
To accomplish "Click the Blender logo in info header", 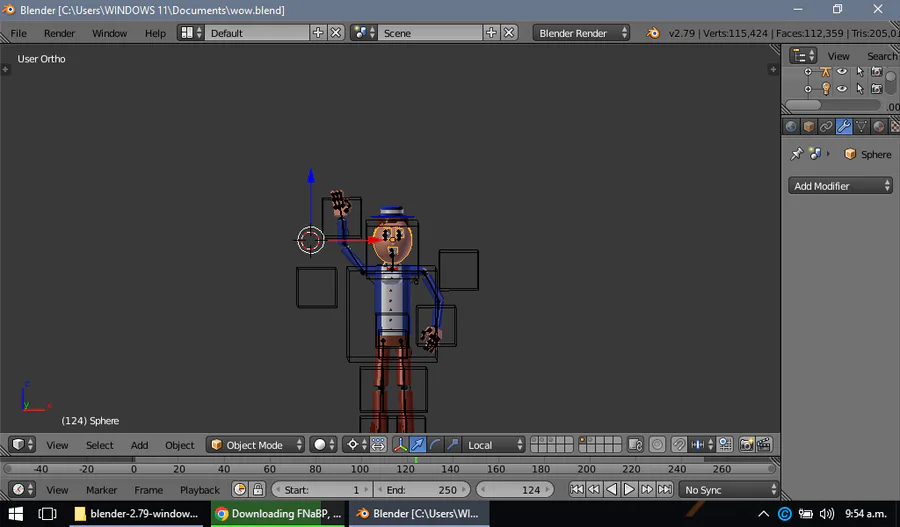I will 653,33.
